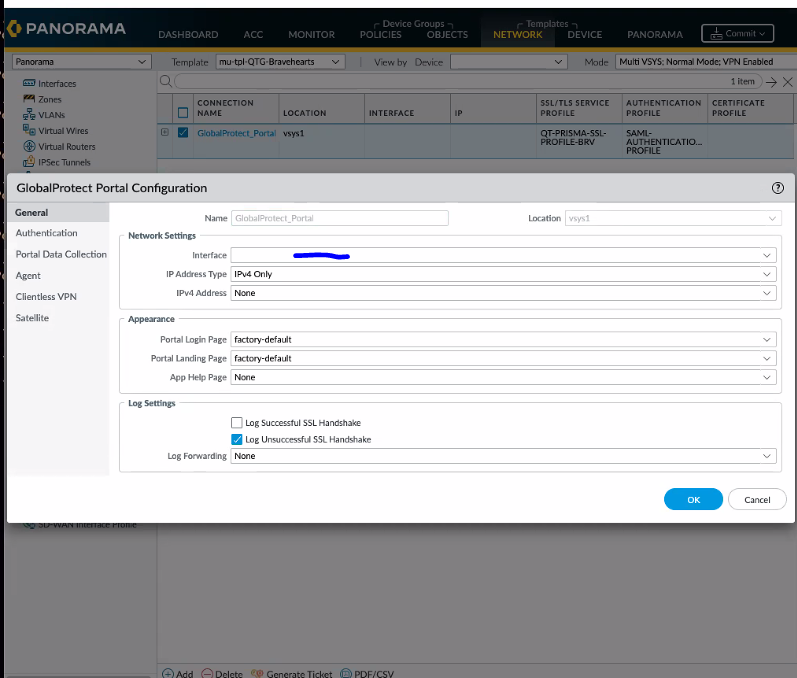Viewport: 797px width, 678px height.
Task: Select the General tab
Action: [x=58, y=212]
